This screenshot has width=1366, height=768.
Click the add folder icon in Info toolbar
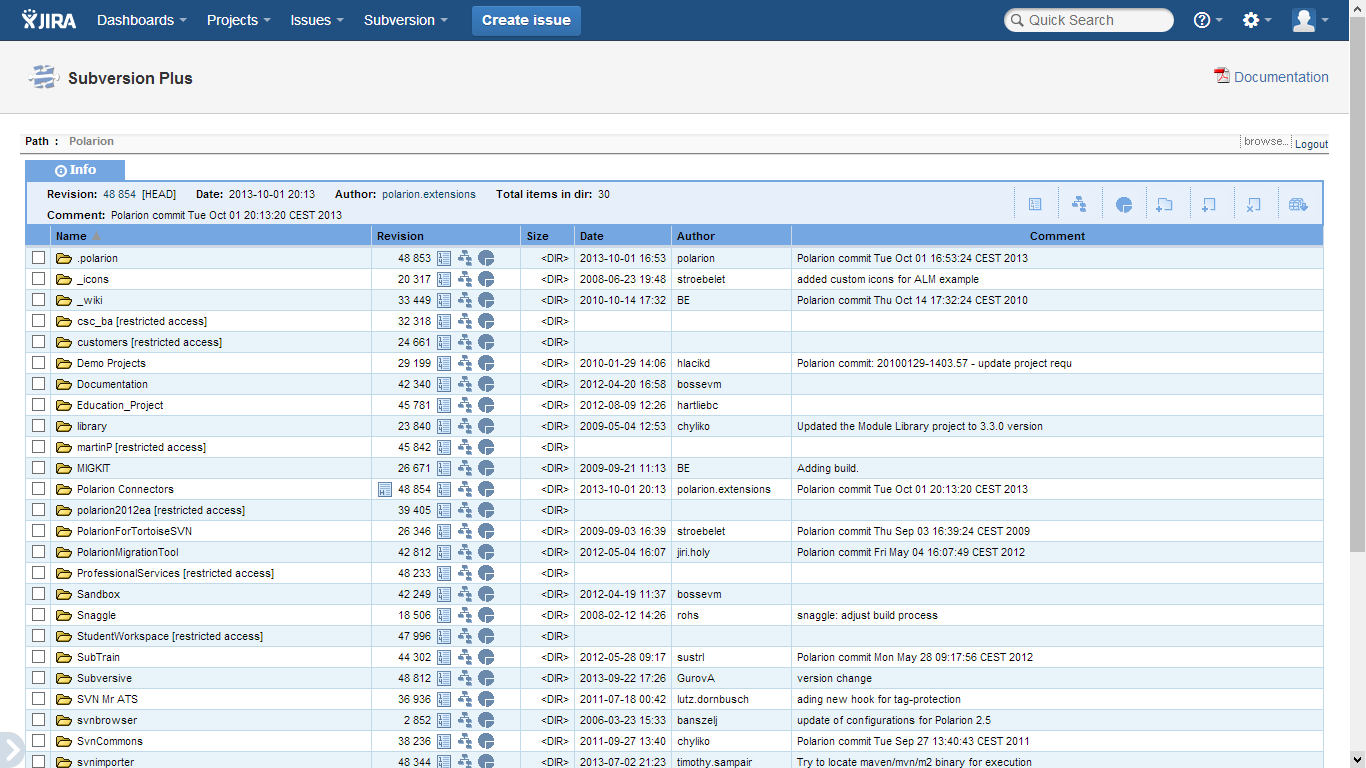[x=1165, y=204]
